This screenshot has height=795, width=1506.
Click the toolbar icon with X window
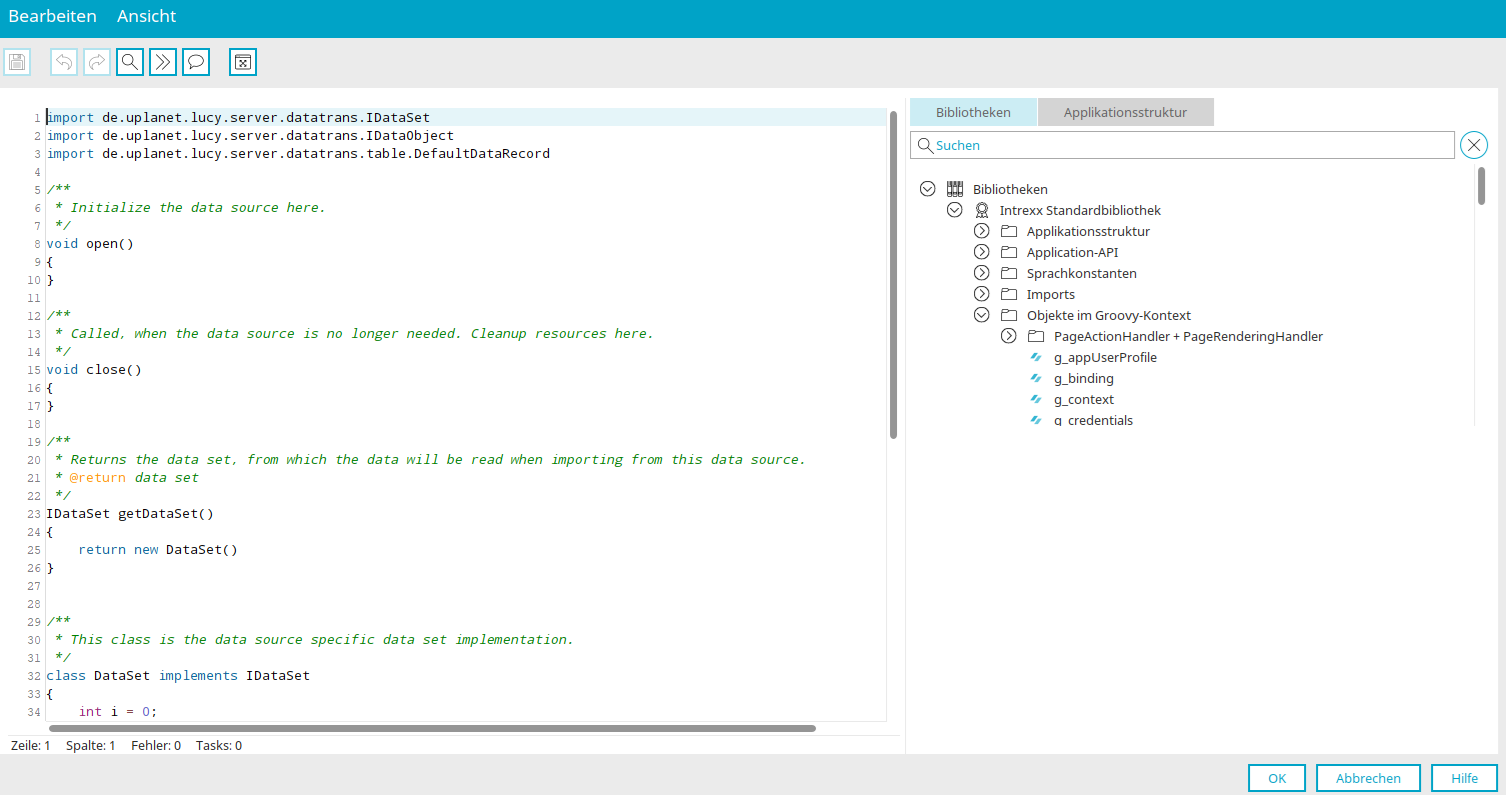click(243, 62)
